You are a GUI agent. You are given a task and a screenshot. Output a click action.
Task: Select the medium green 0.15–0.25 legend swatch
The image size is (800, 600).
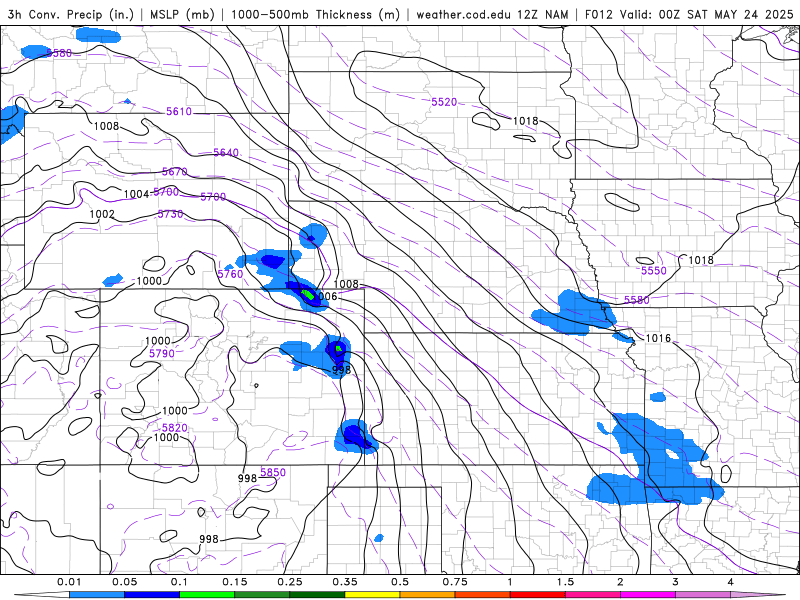[x=262, y=595]
